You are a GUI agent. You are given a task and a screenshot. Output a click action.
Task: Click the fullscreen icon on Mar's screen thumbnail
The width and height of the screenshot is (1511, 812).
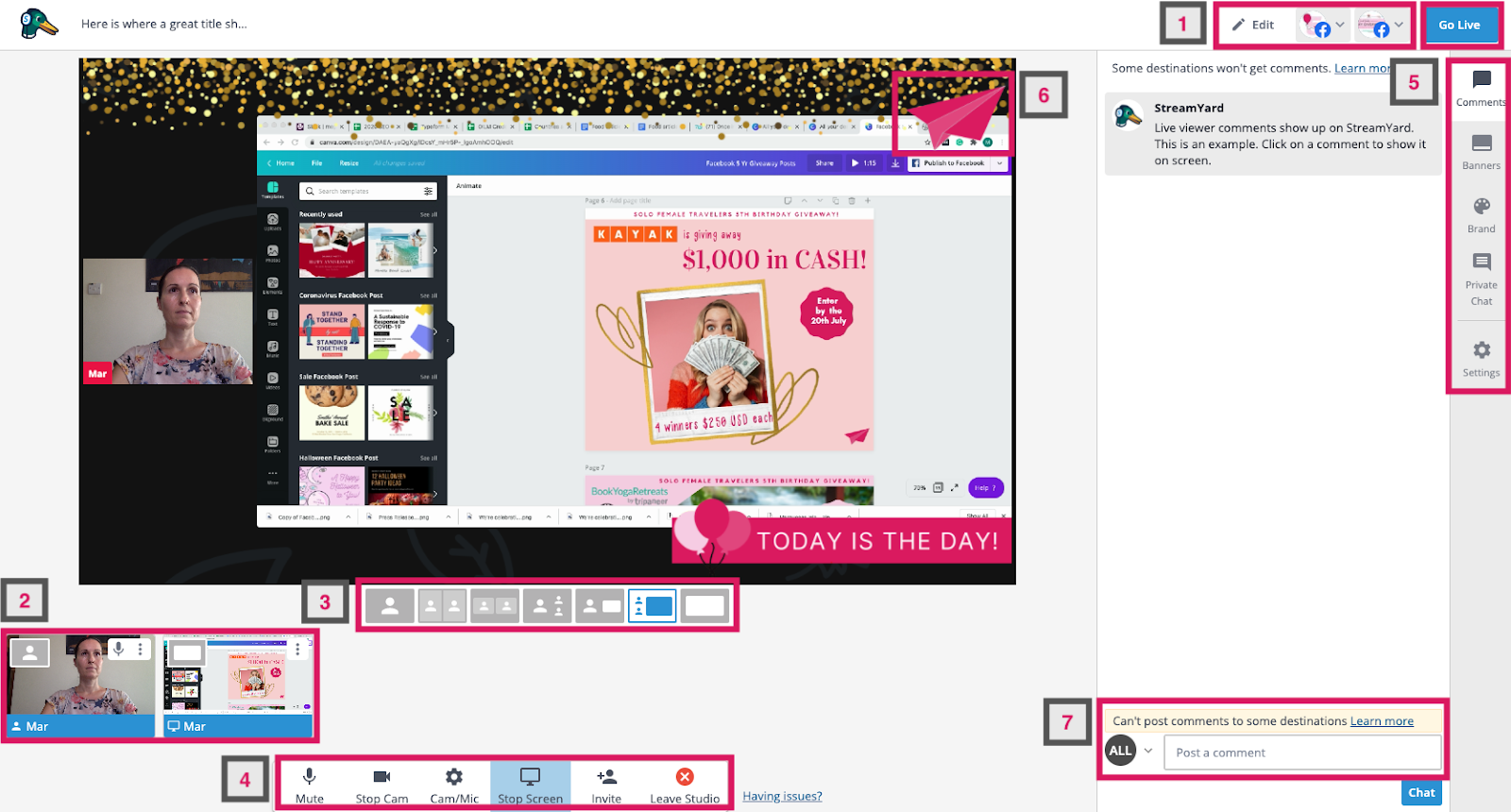click(187, 651)
